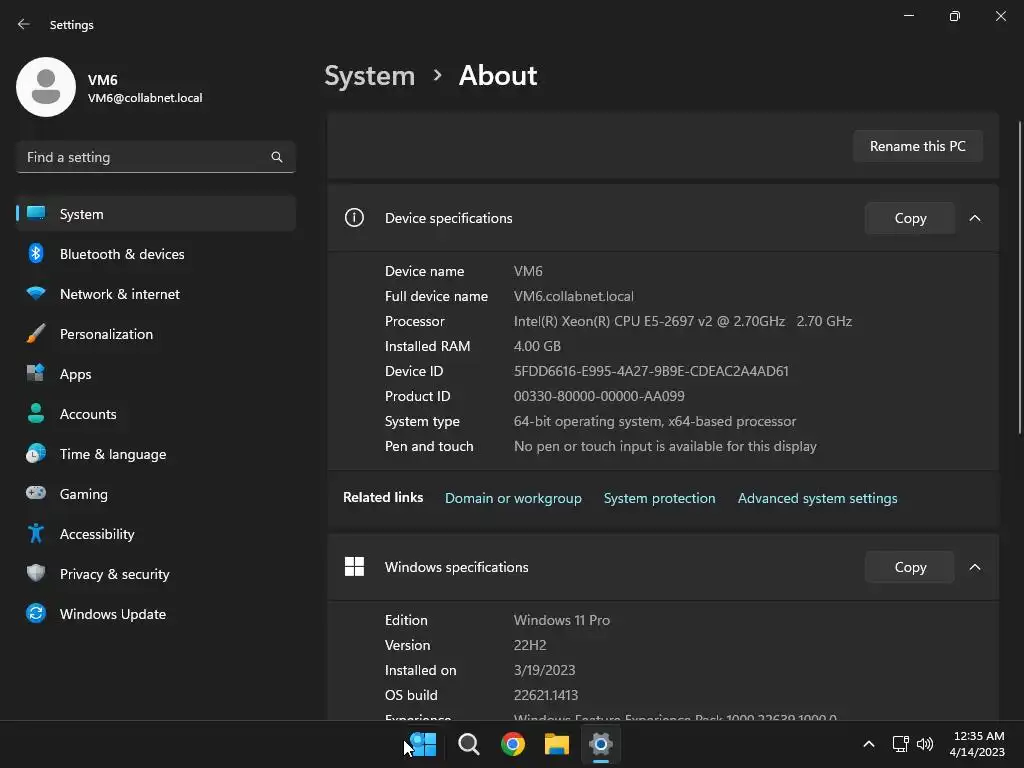Click the Device ID value 5FDD6616-E995-4A27-9B9E-CDEAC2A4AD61

click(651, 371)
